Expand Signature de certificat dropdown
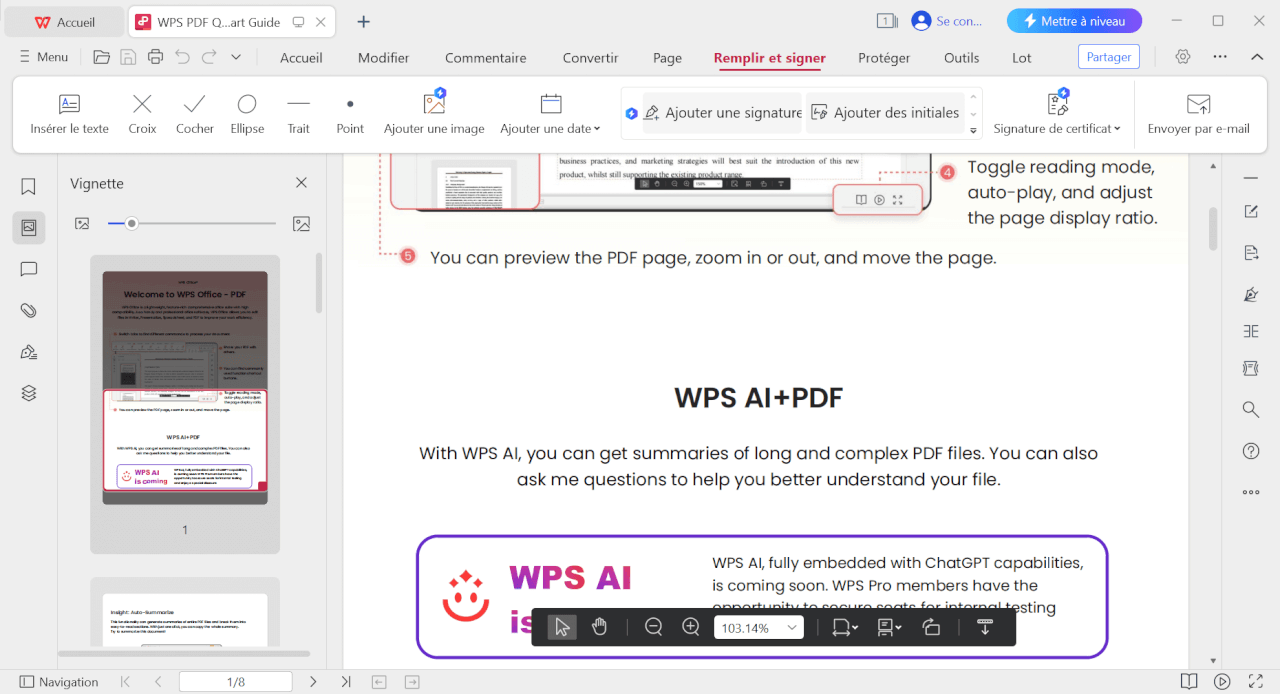This screenshot has height=694, width=1280. tap(1057, 114)
